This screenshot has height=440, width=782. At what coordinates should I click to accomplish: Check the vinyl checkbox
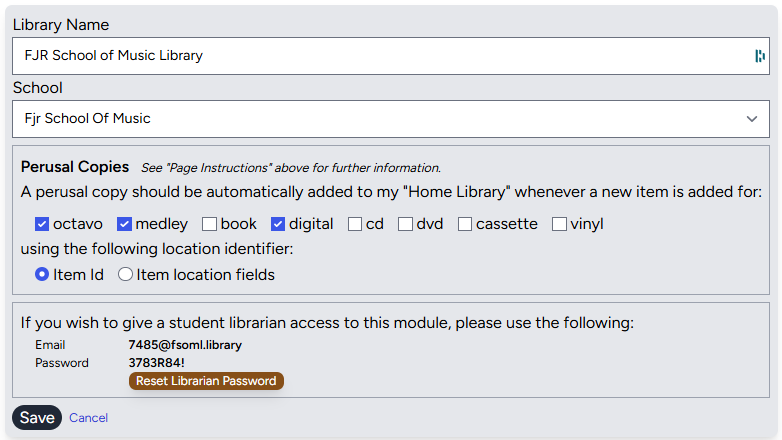coord(559,224)
